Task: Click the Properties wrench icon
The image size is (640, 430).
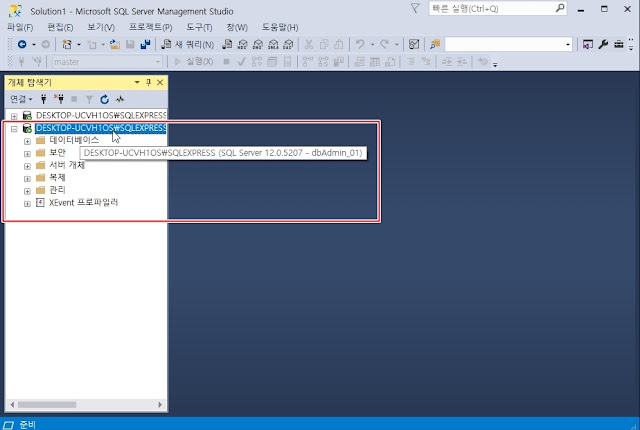Action: point(603,44)
